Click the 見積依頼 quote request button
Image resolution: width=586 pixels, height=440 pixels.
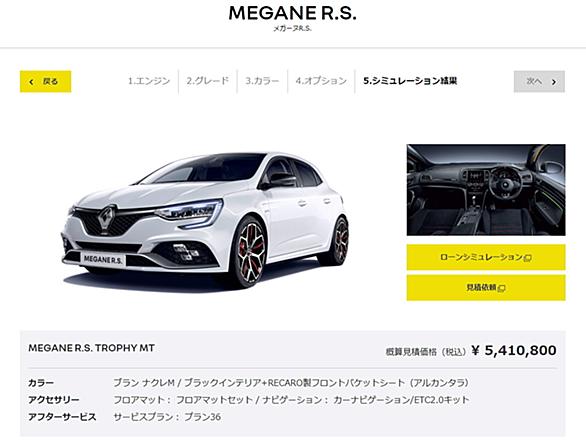coord(486,287)
